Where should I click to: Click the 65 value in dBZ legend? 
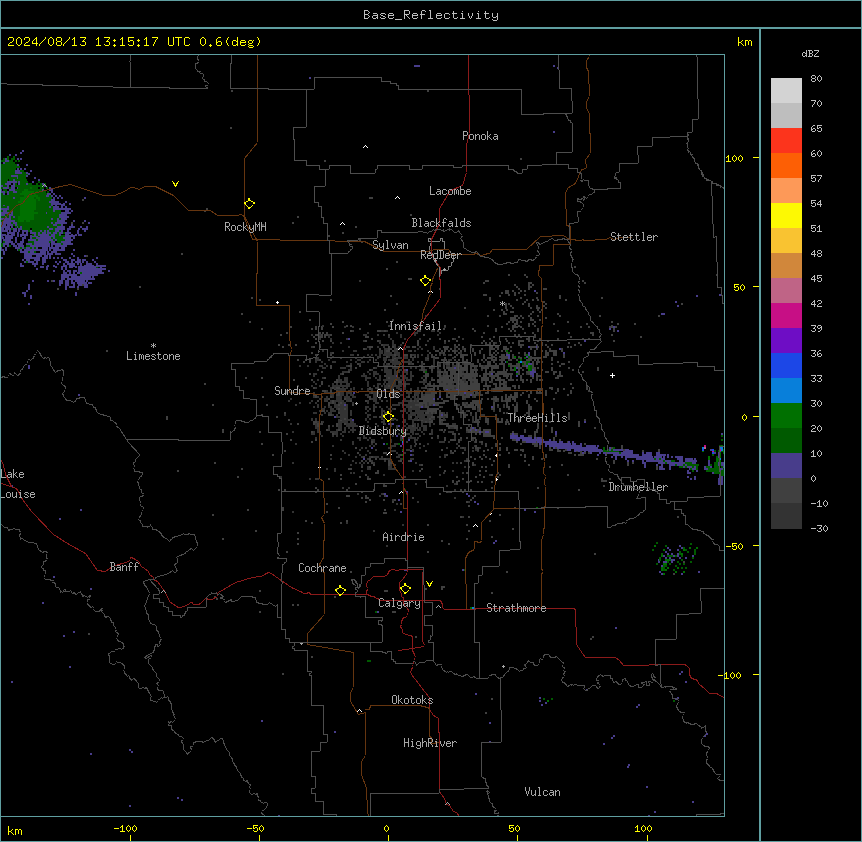816,128
